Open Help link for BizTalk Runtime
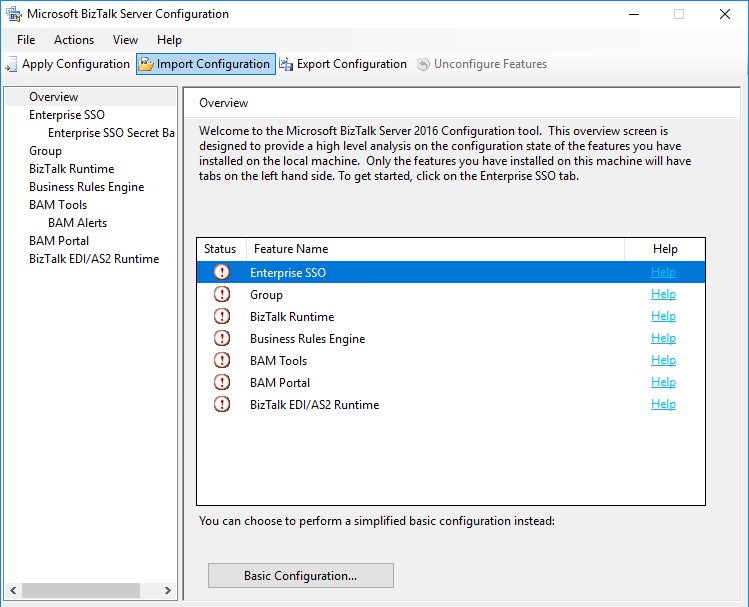 [x=663, y=316]
